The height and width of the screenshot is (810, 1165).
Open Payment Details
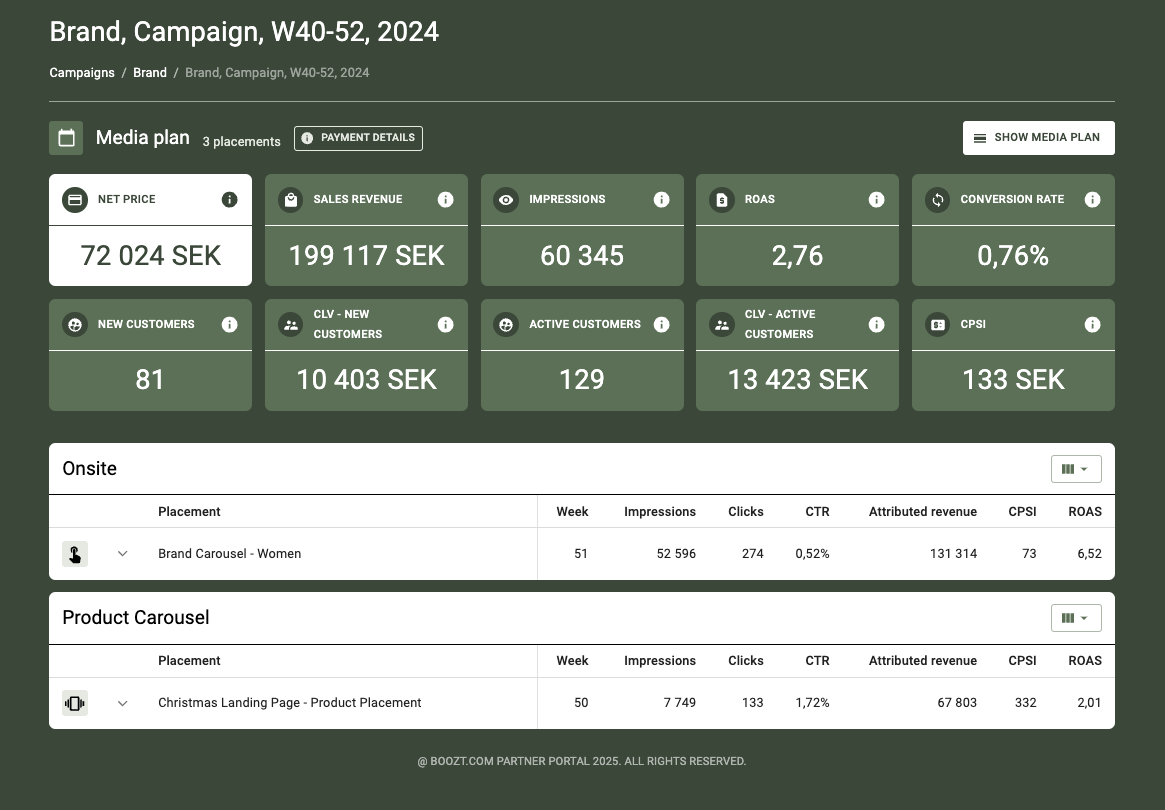(358, 138)
